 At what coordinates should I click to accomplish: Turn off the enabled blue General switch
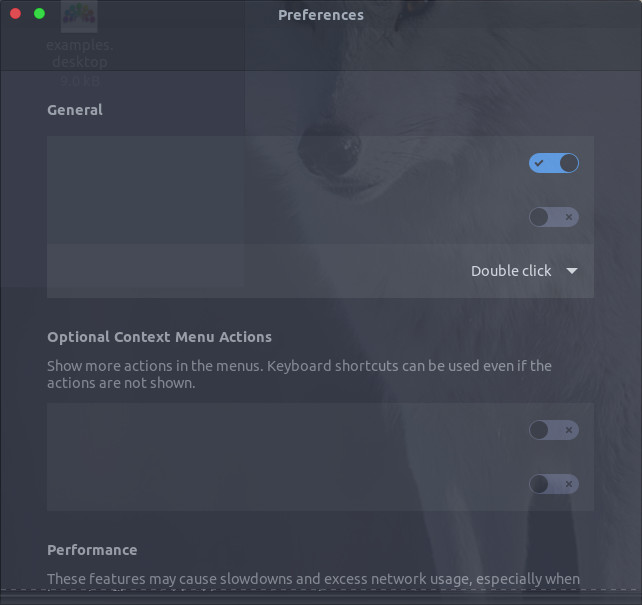554,163
